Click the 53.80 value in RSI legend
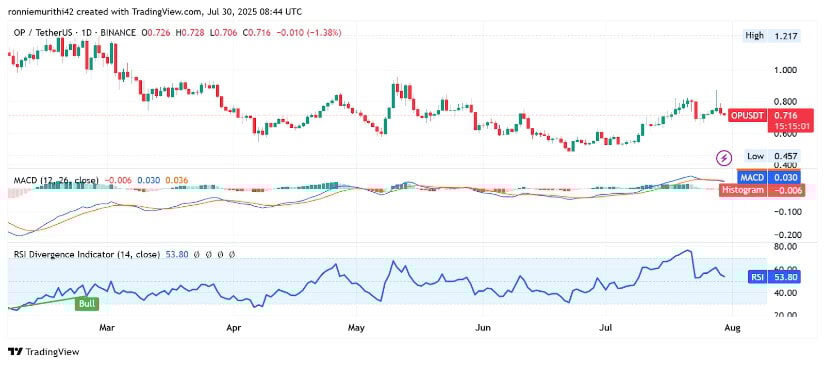Image resolution: width=825 pixels, height=365 pixels. pos(176,255)
